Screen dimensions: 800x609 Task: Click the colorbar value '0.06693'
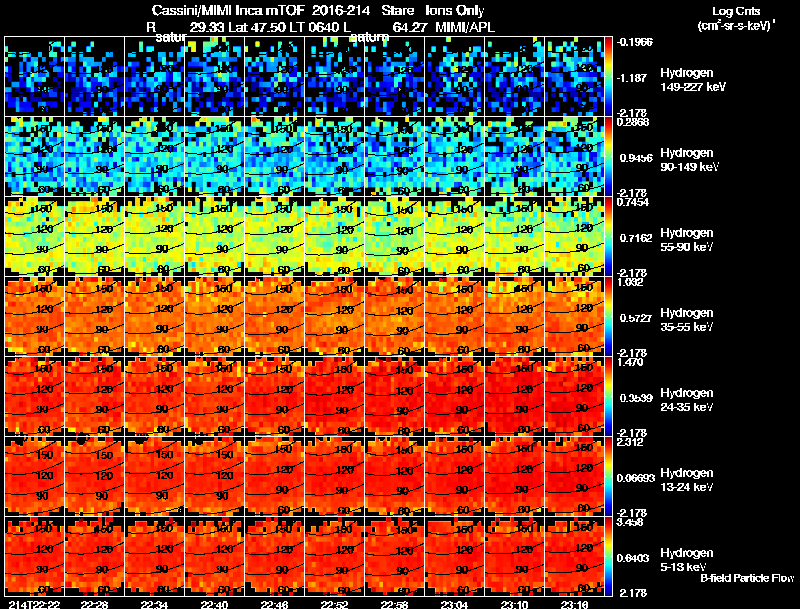tap(635, 478)
